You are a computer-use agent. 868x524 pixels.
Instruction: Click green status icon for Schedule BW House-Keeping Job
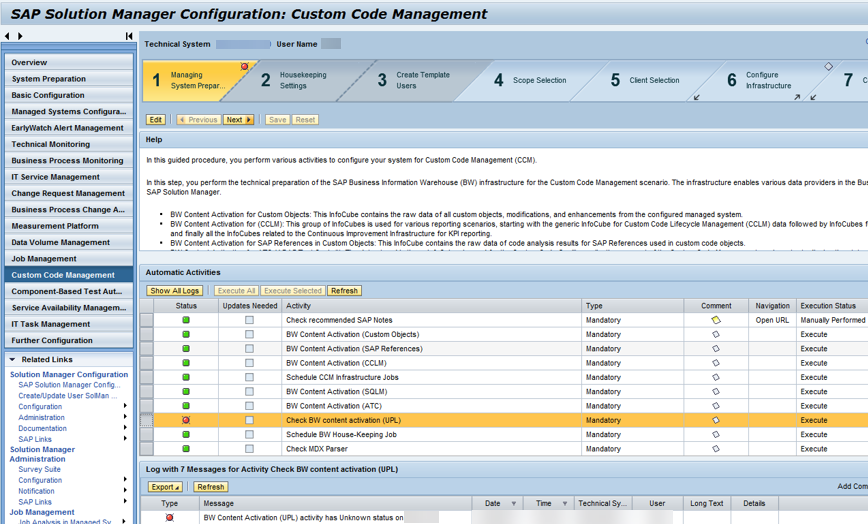coord(186,434)
